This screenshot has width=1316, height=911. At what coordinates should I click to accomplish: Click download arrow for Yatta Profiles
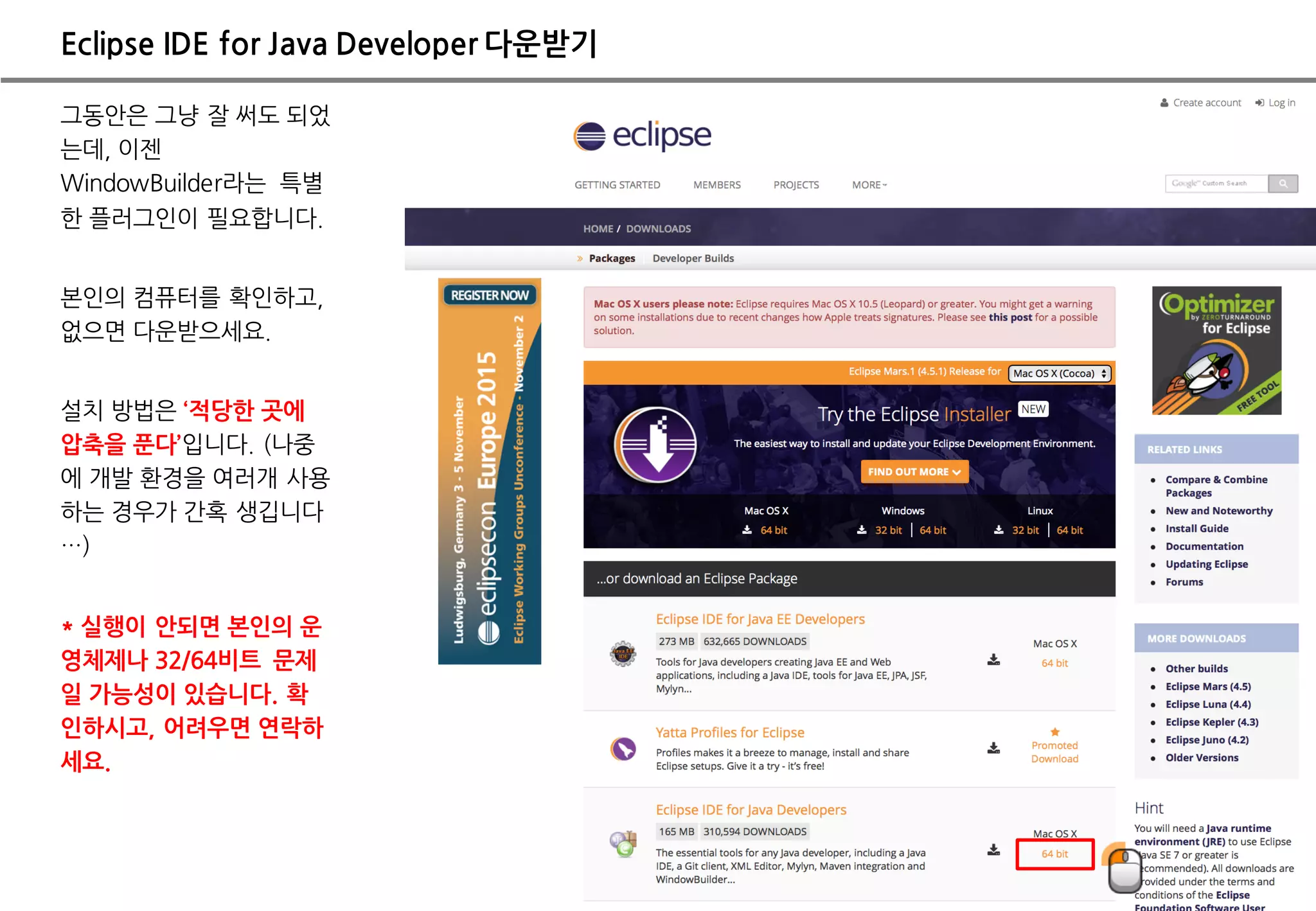coord(993,748)
